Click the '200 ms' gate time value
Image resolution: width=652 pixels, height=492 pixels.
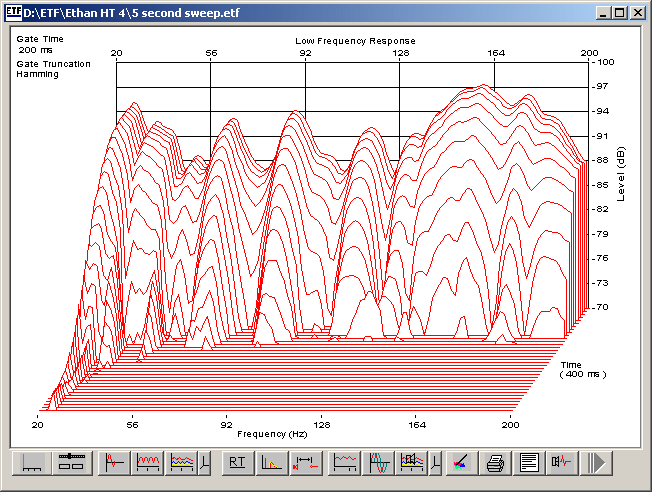tap(35, 50)
